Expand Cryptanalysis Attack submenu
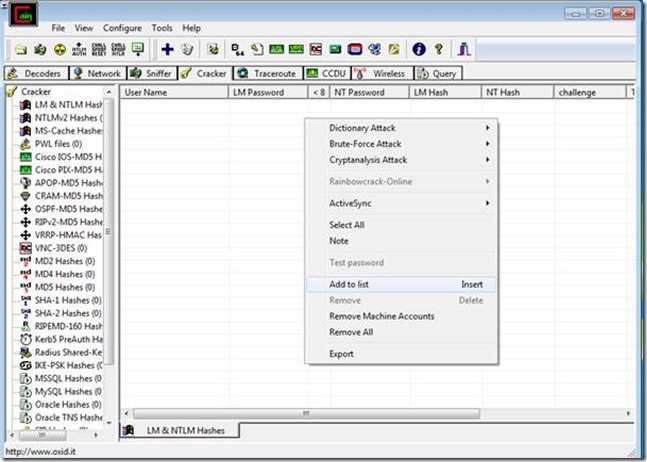The height and width of the screenshot is (462, 647). (401, 160)
